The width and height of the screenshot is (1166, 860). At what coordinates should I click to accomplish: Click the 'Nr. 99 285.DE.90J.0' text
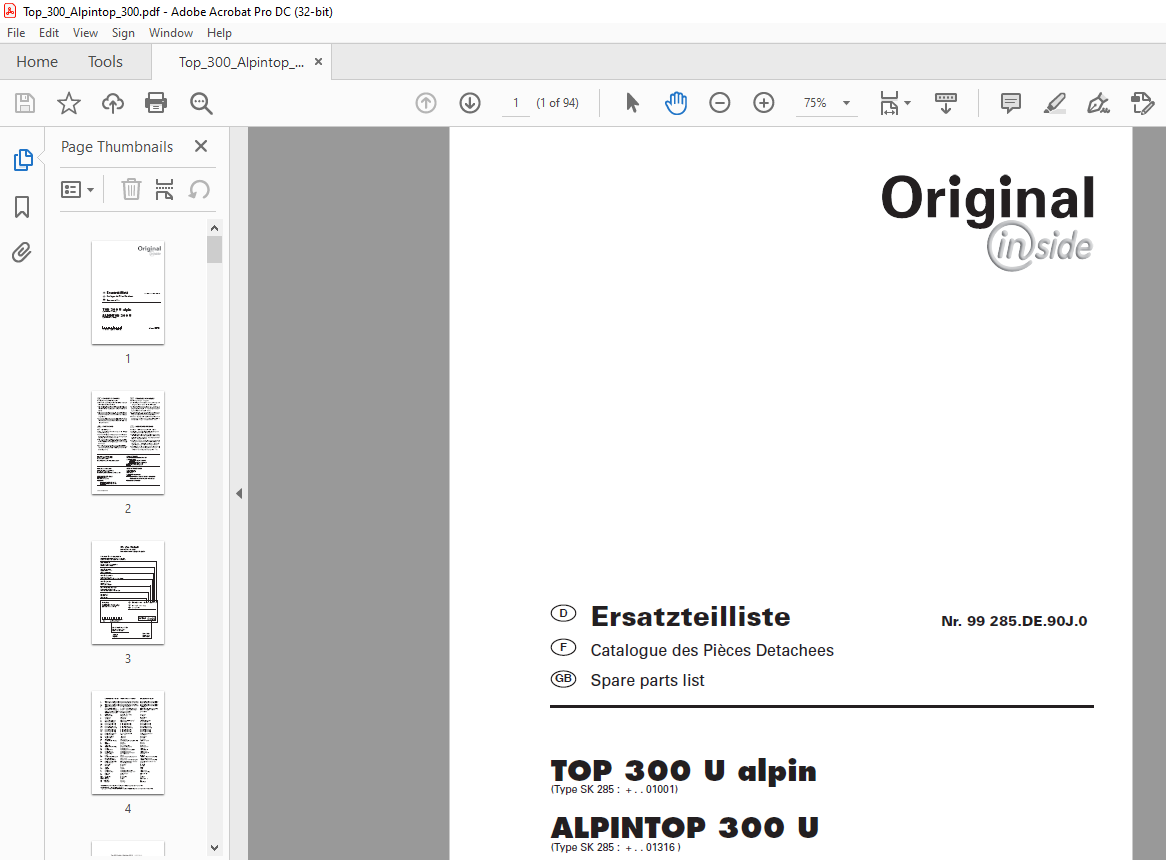pyautogui.click(x=1014, y=621)
